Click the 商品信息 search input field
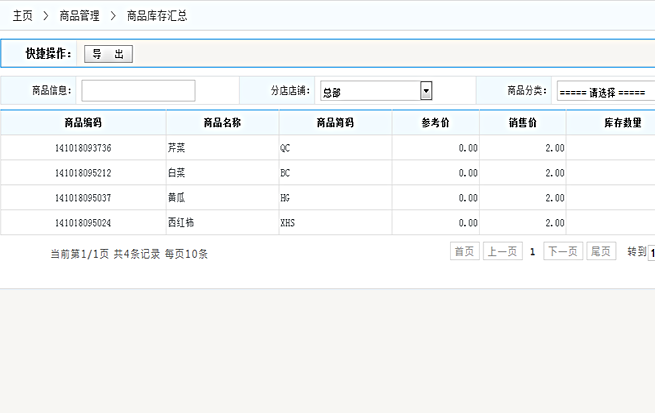Screen dimensions: 655x413 [138, 91]
